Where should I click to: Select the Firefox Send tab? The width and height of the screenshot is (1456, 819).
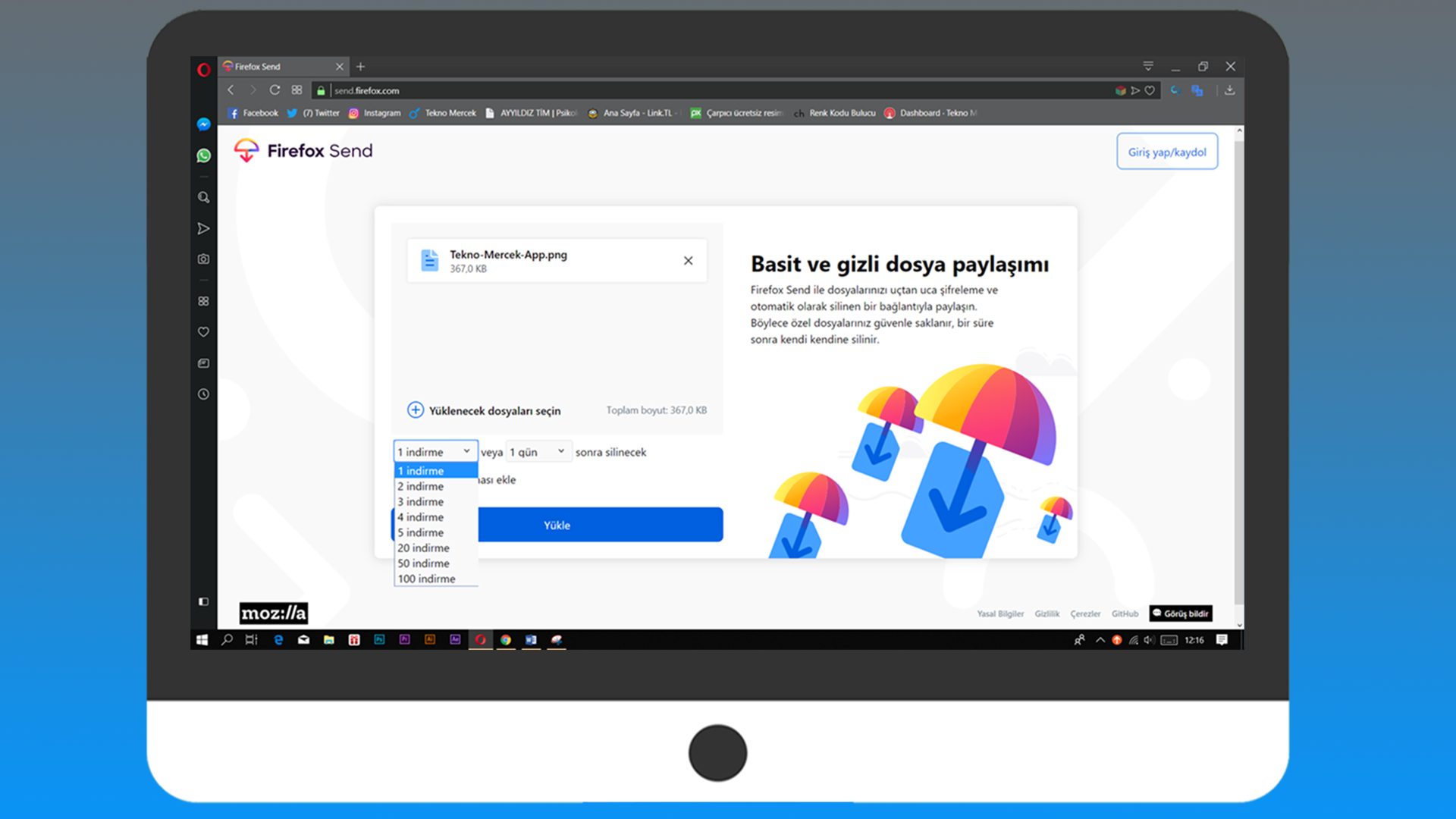(x=284, y=67)
